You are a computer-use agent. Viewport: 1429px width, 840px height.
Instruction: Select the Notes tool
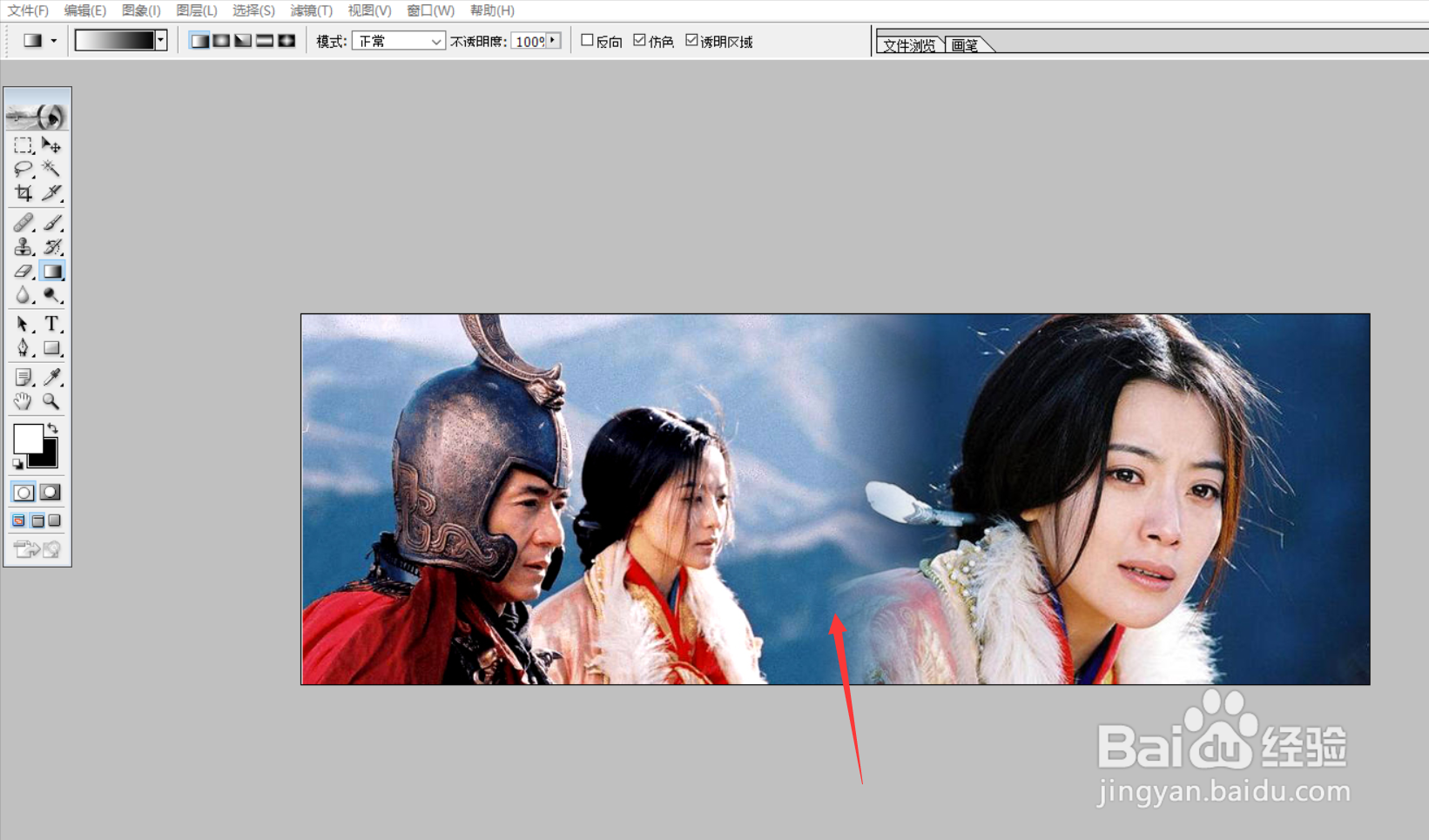tap(24, 377)
